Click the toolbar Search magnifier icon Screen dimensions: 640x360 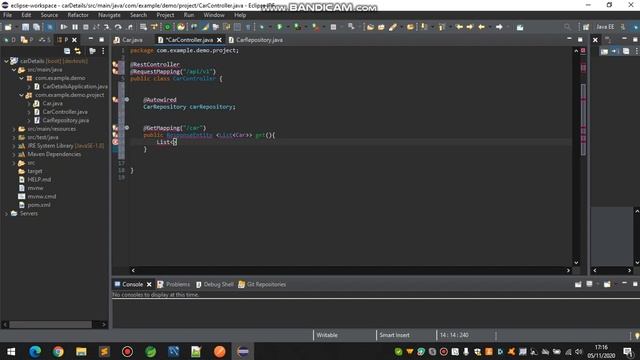pyautogui.click(x=567, y=27)
